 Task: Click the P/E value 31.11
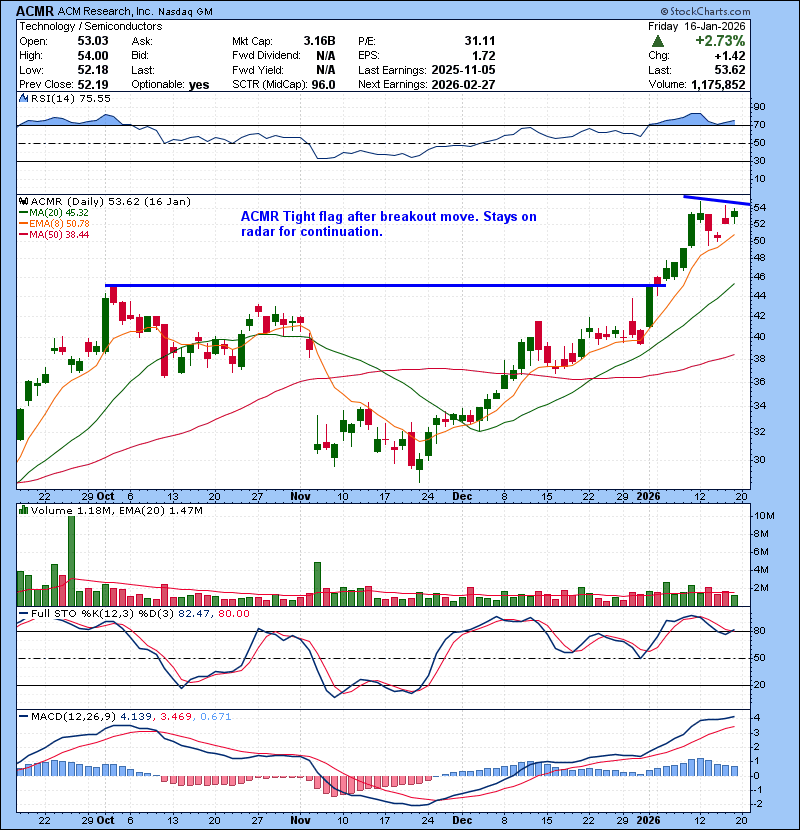(x=480, y=41)
